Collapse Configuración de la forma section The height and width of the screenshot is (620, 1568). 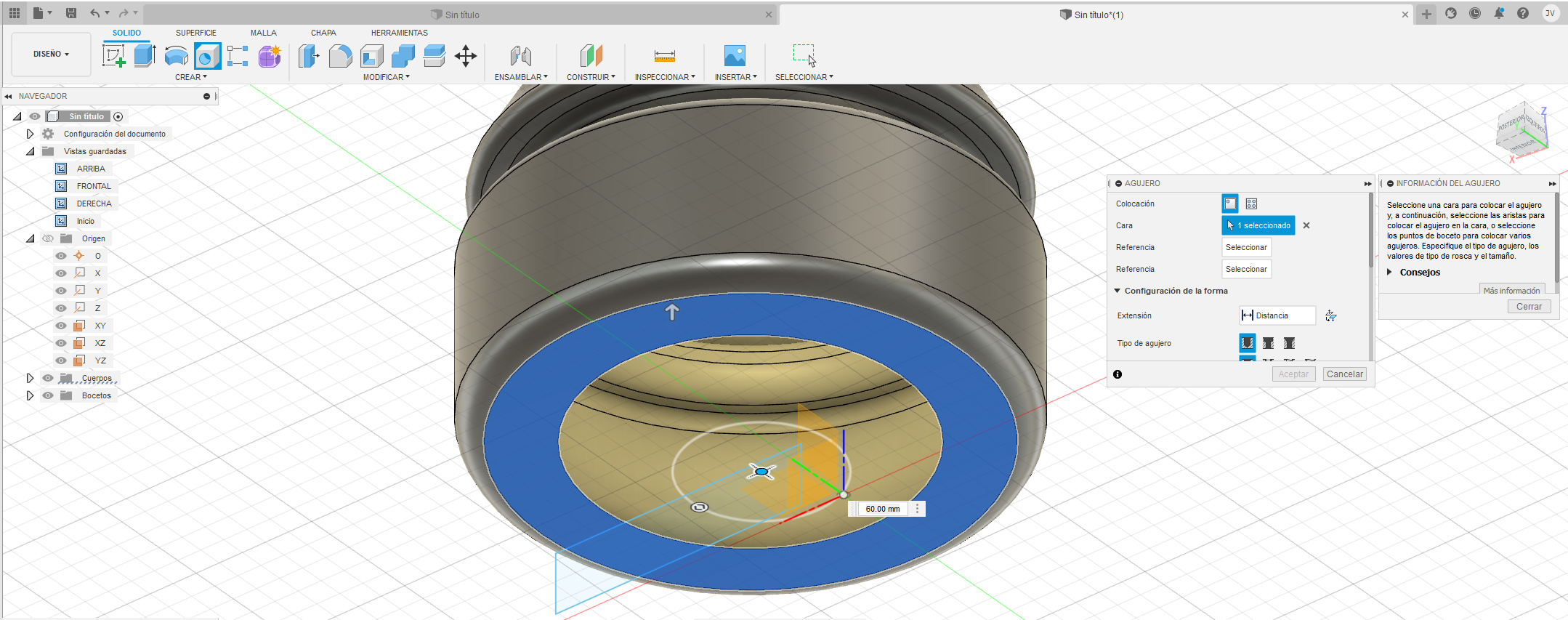click(1118, 291)
